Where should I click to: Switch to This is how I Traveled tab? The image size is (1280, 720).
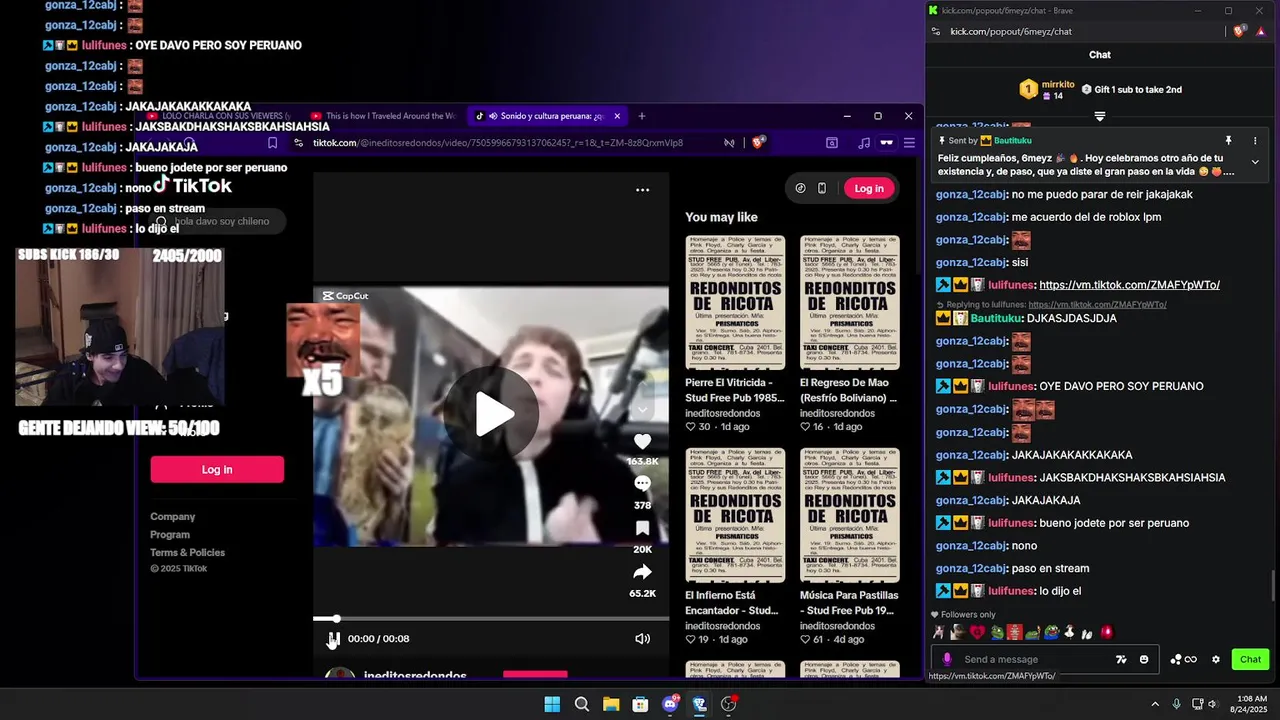click(383, 116)
